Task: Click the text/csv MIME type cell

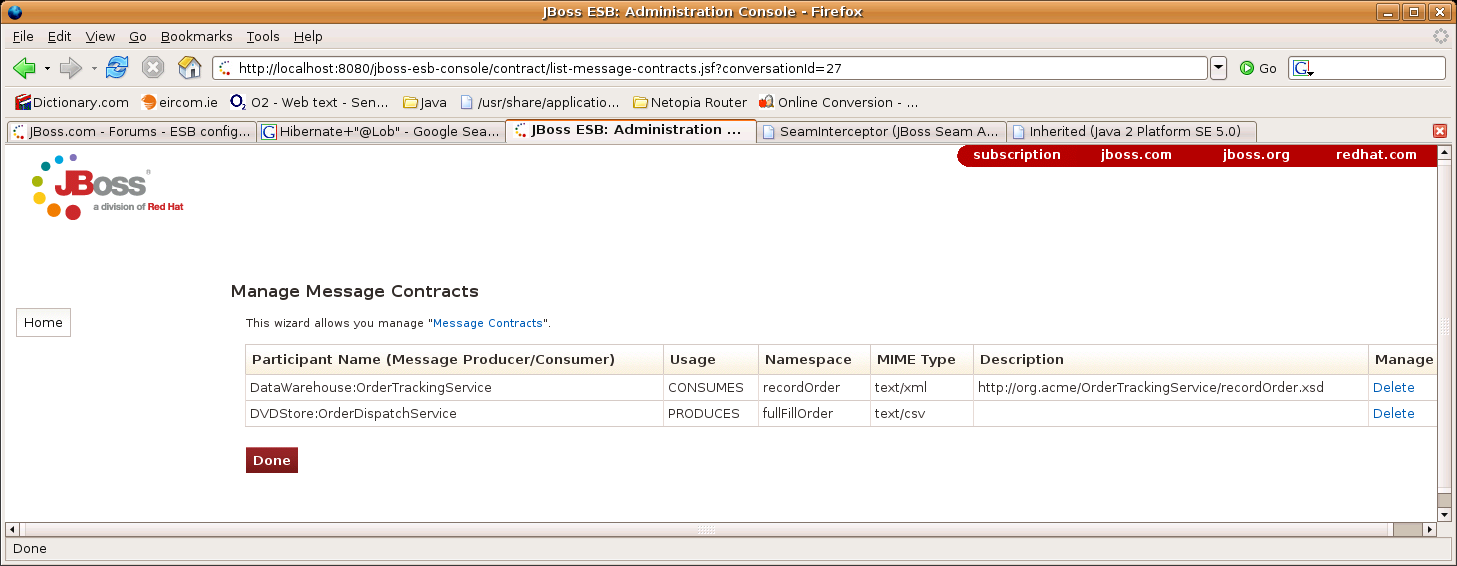Action: tap(921, 414)
